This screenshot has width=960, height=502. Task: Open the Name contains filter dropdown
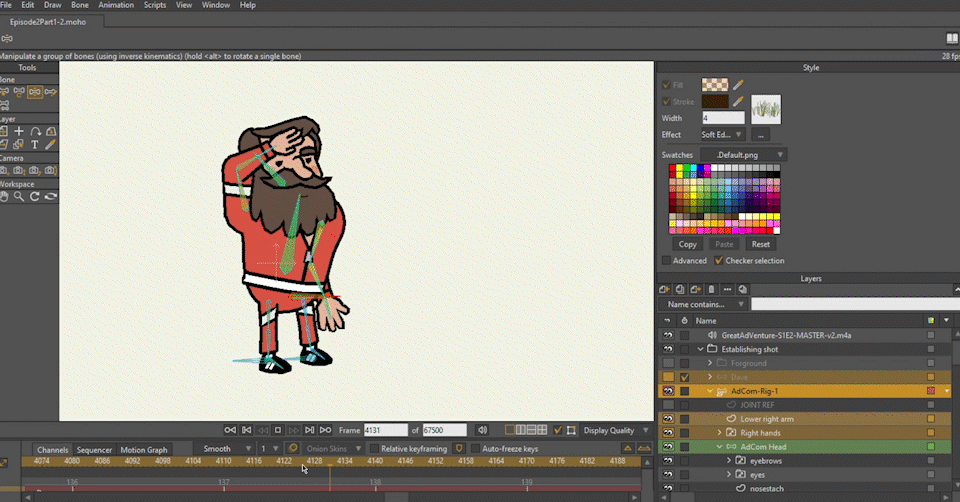pos(704,304)
